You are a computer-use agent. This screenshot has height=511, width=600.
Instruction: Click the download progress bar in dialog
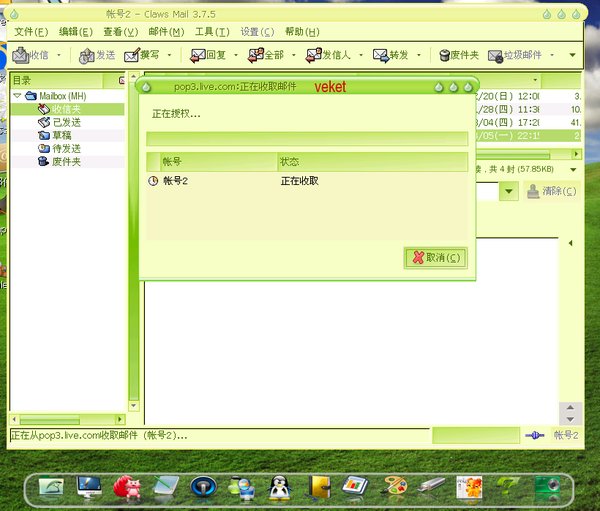click(x=307, y=139)
